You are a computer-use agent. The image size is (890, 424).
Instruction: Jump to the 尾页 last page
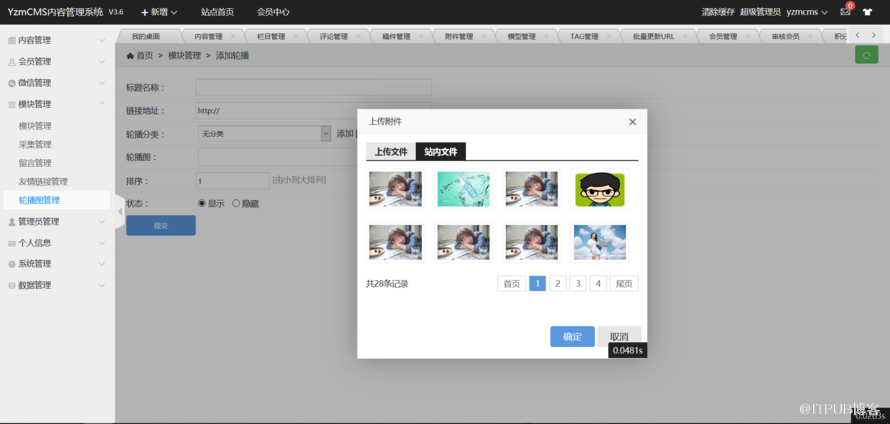[624, 284]
